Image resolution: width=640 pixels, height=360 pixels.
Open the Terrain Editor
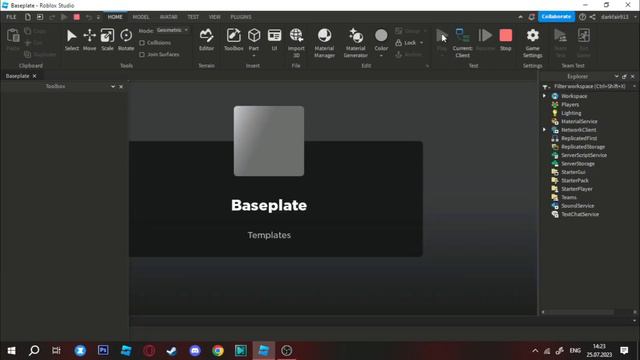pyautogui.click(x=206, y=40)
